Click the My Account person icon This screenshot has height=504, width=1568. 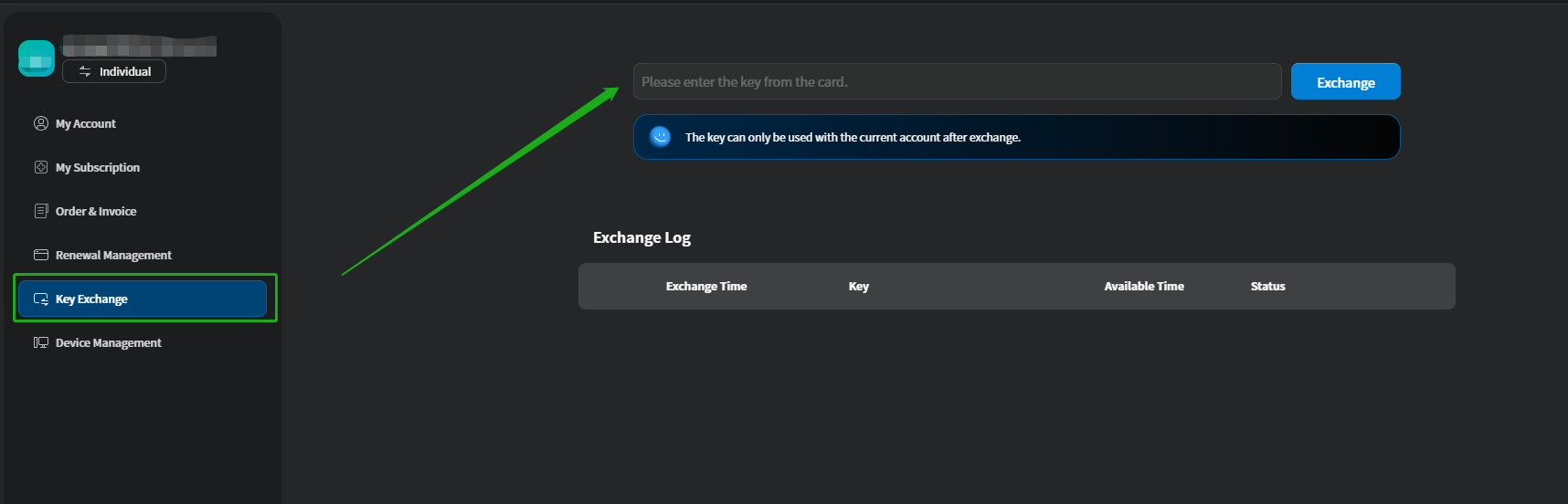[x=41, y=123]
